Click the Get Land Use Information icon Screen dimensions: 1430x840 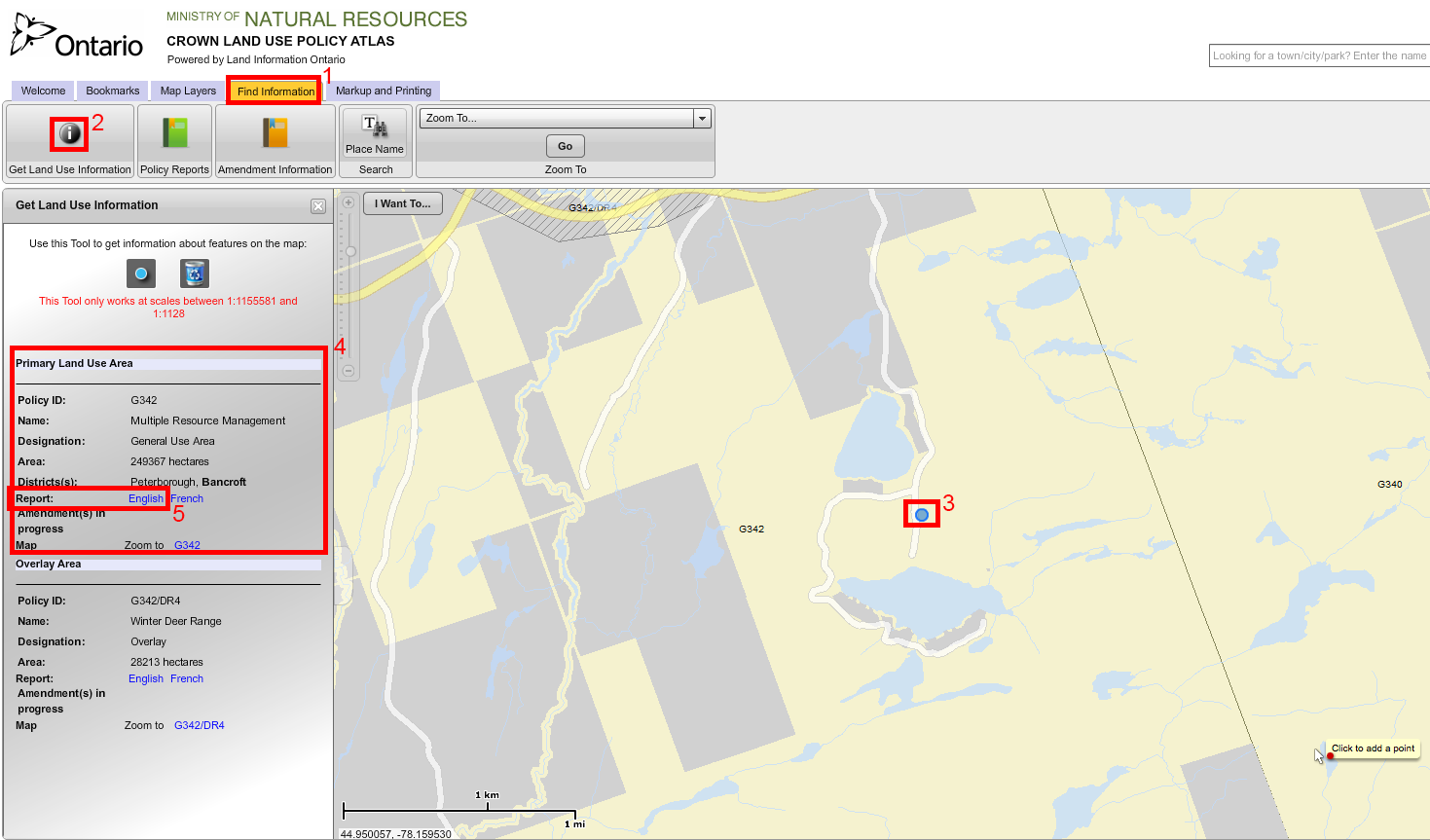click(x=70, y=133)
